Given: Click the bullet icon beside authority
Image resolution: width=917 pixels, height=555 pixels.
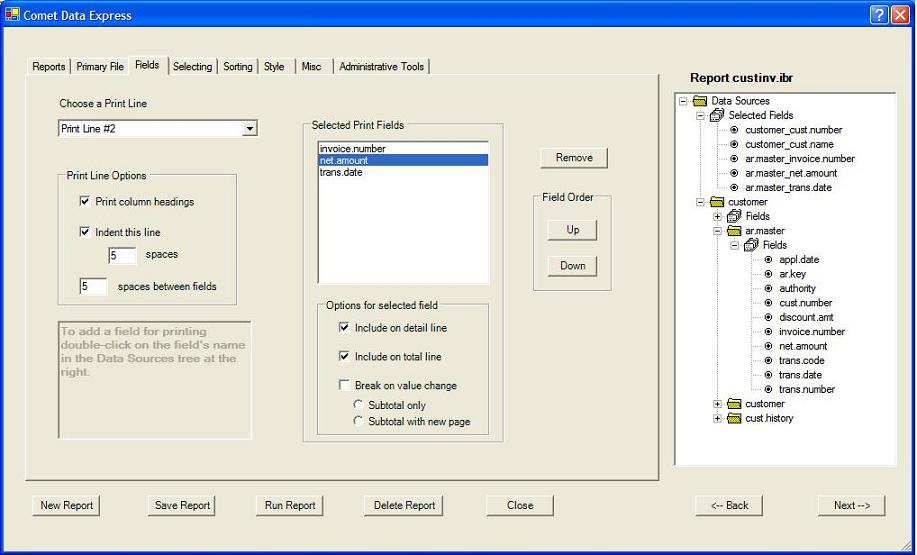Looking at the screenshot, I should click(768, 288).
